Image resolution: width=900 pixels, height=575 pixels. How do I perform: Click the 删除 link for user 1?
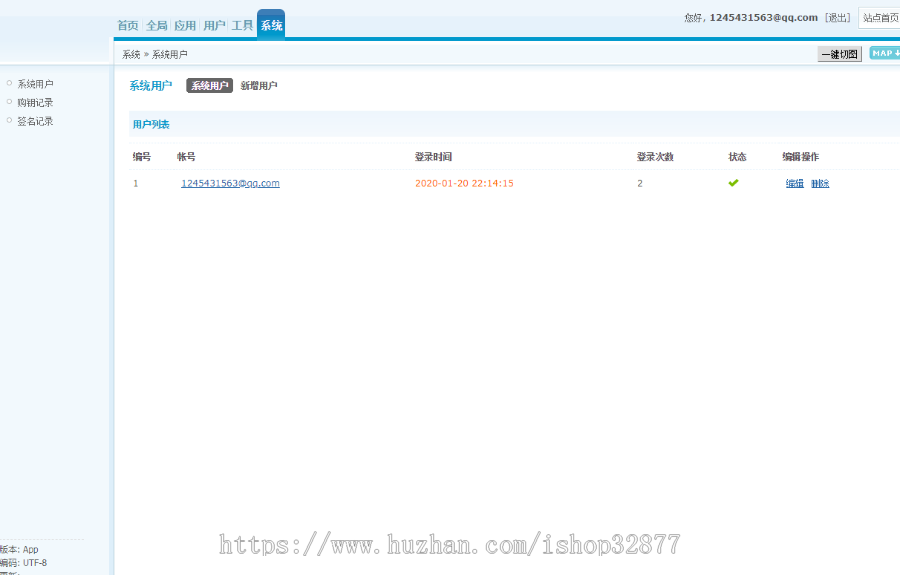click(x=820, y=183)
